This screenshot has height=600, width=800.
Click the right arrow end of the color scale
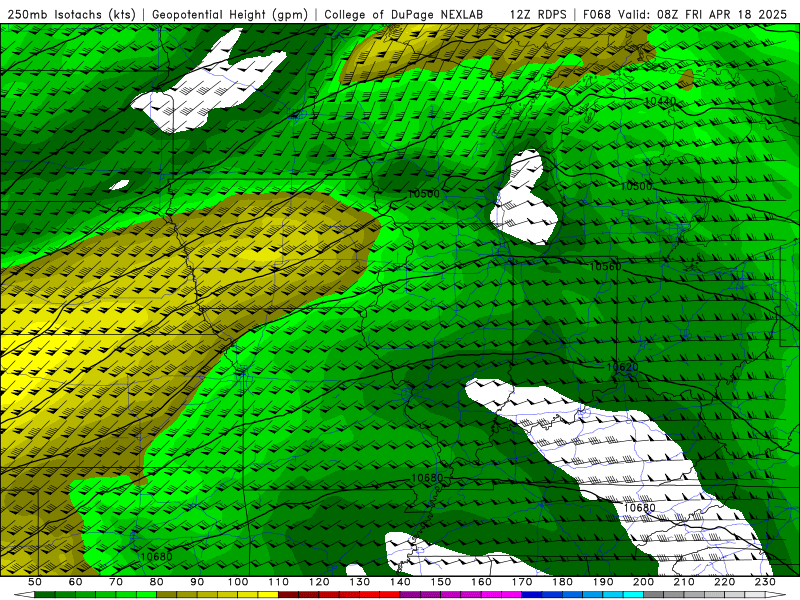(776, 595)
